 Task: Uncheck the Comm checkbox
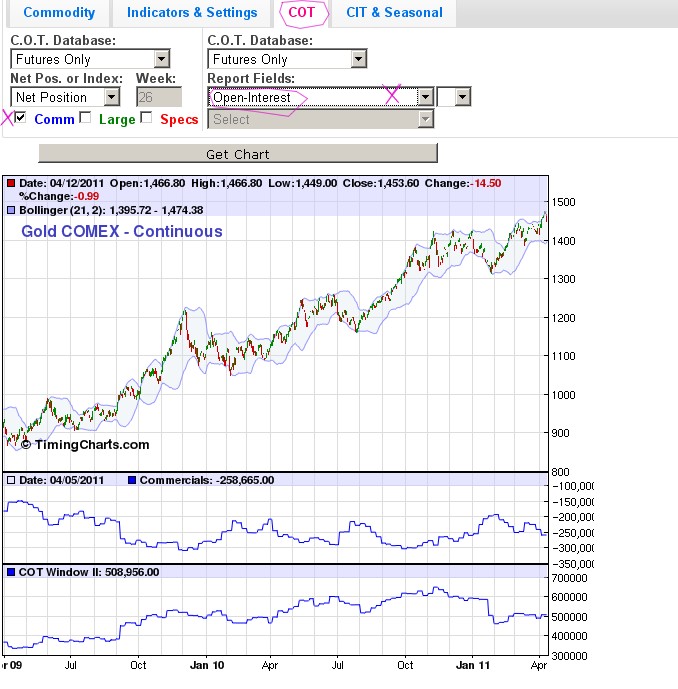(20, 117)
